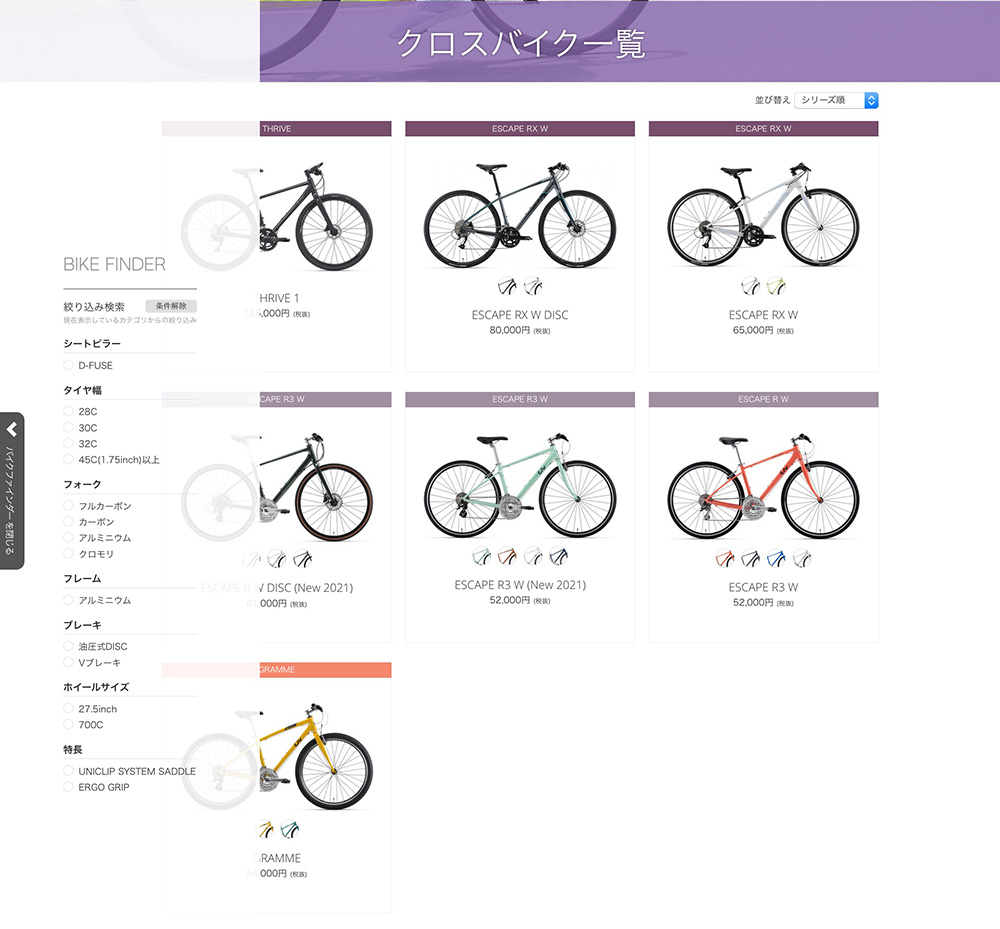Choose coral red frame icon for ESCAPE R3 W
This screenshot has height=929, width=1000.
(x=725, y=558)
